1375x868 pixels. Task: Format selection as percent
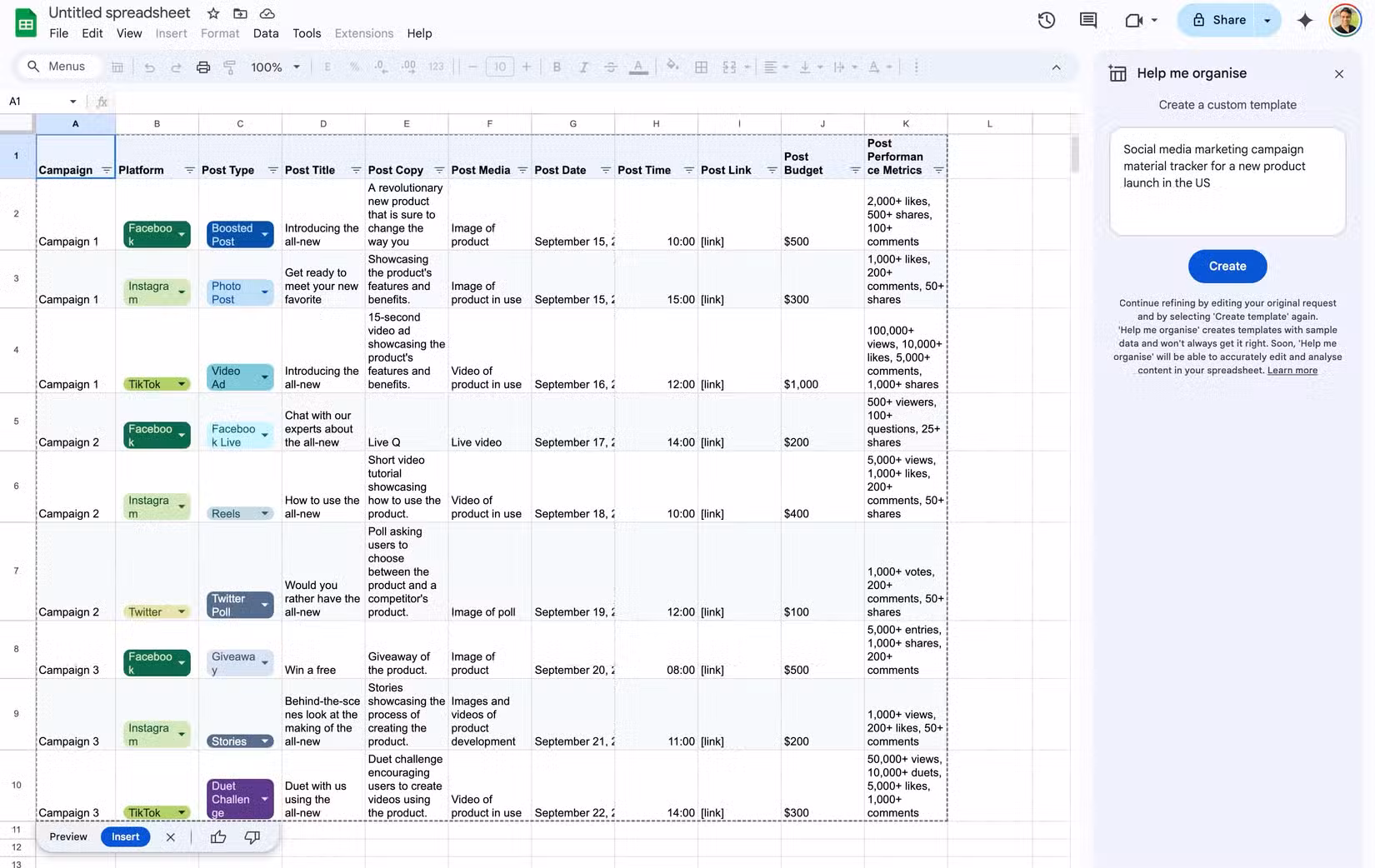tap(354, 67)
